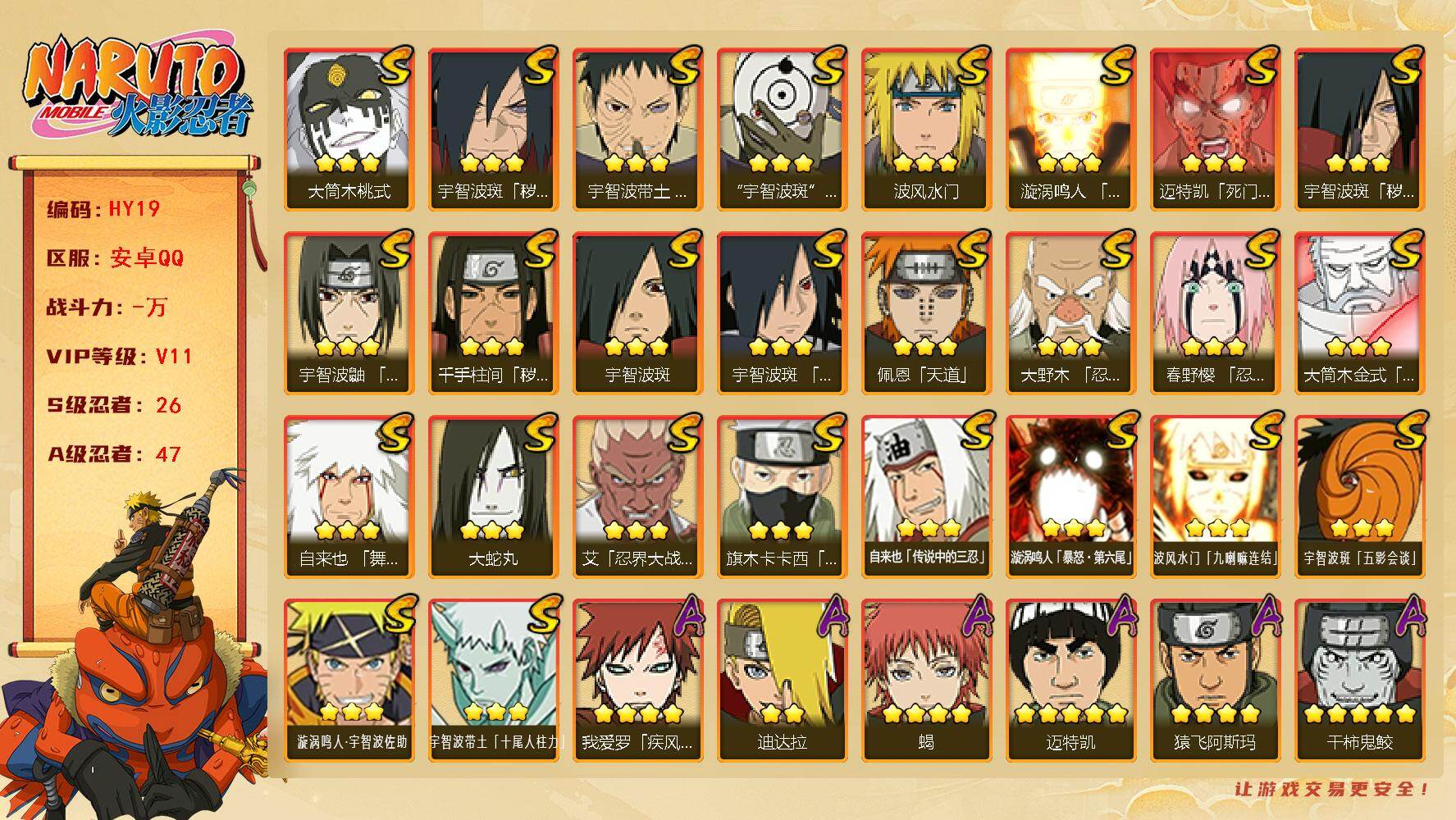Click the 漩涡鸣人「暴怒·第六尾」 card

click(x=1070, y=497)
